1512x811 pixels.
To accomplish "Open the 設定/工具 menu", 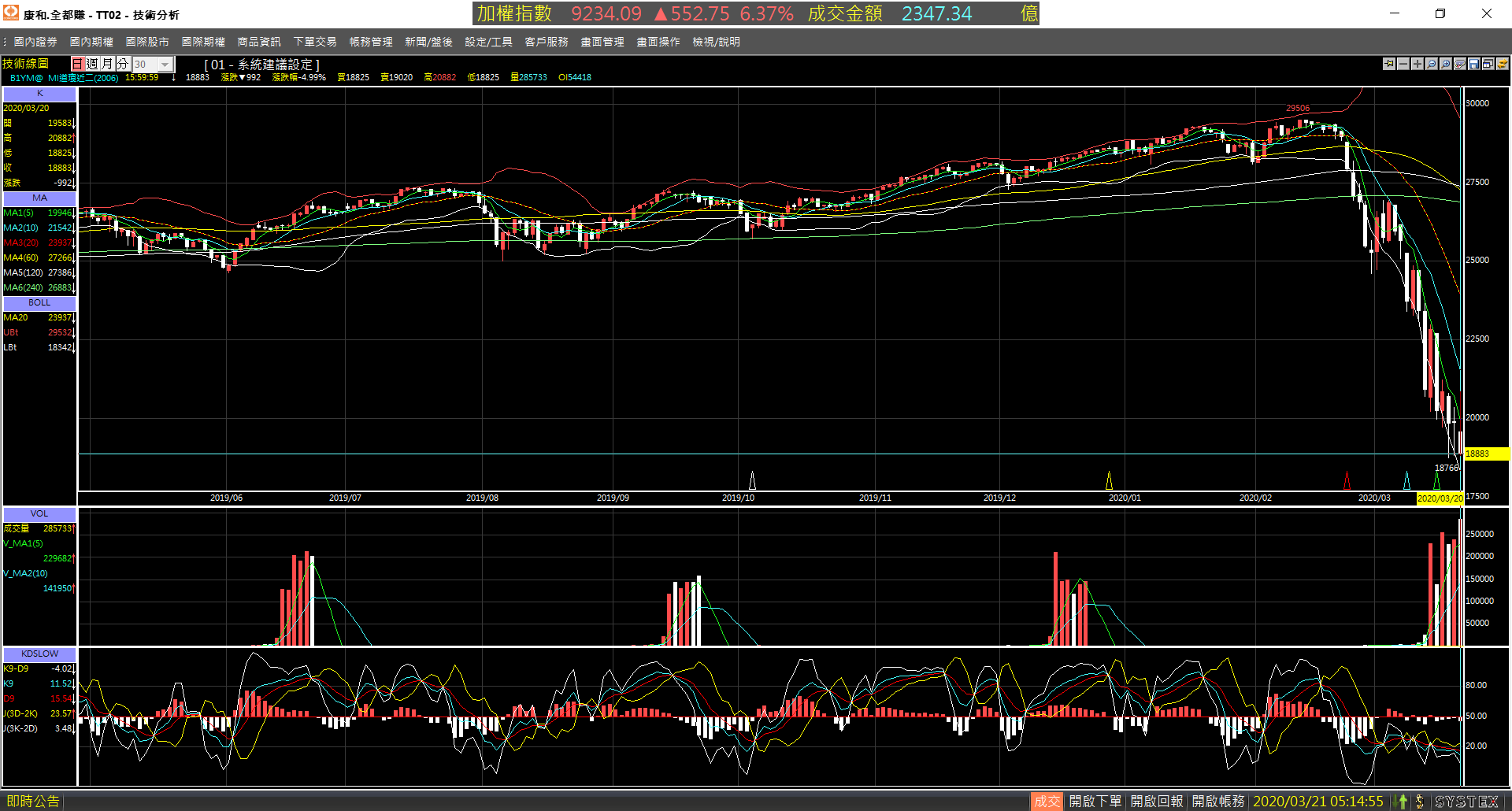I will point(488,42).
